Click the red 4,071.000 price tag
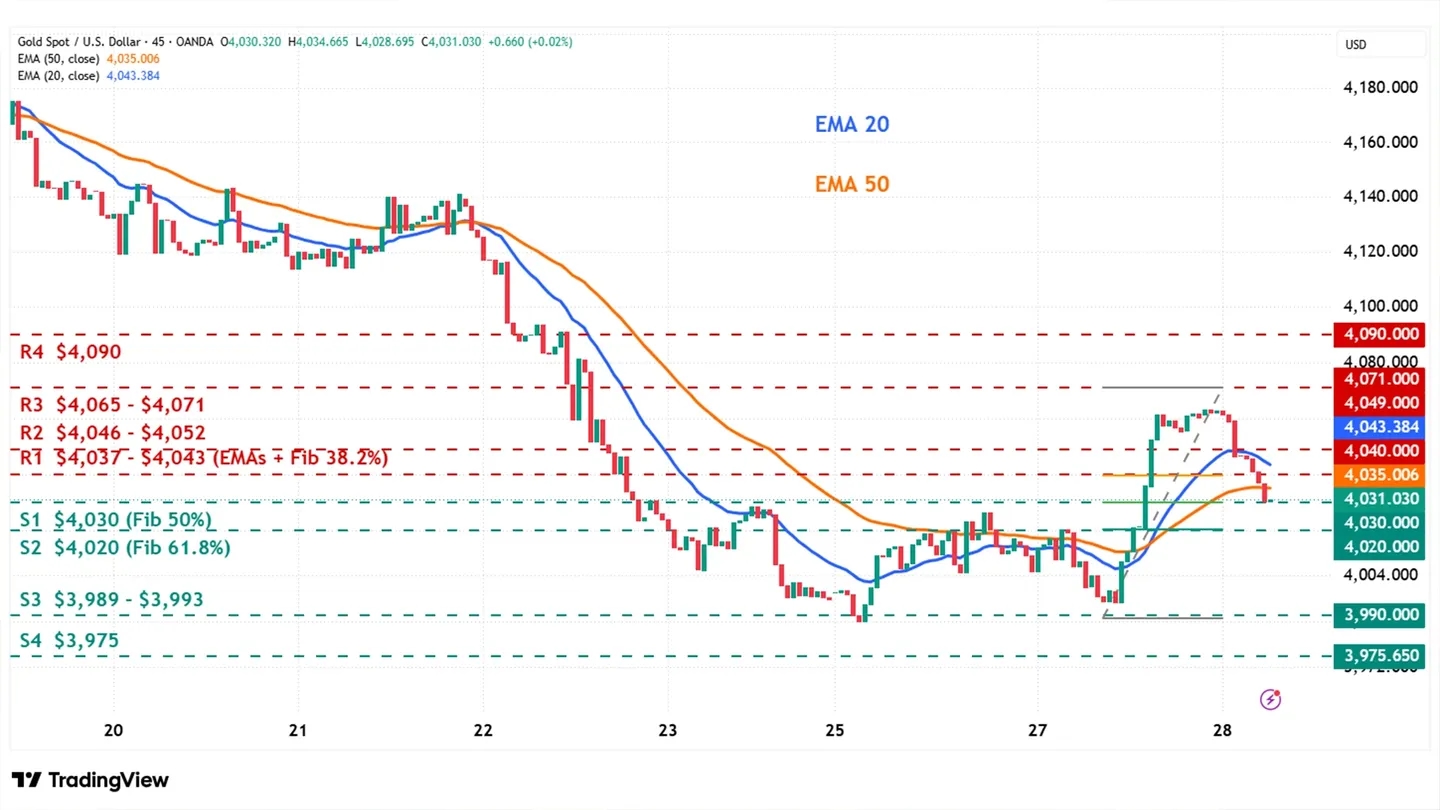Screen dimensions: 1440x810 point(1379,379)
